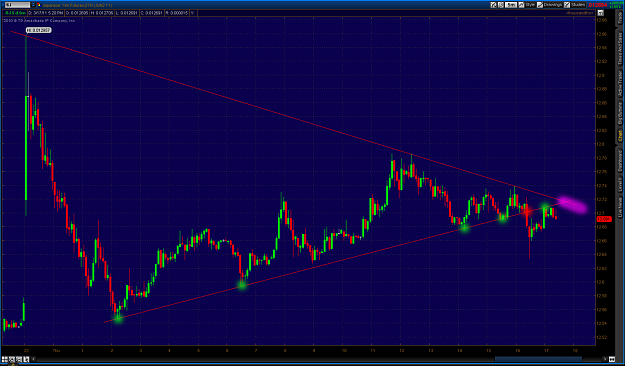Click the /6J 5 d 5m chart label
Image resolution: width=625 pixels, height=366 pixels.
[x=16, y=13]
